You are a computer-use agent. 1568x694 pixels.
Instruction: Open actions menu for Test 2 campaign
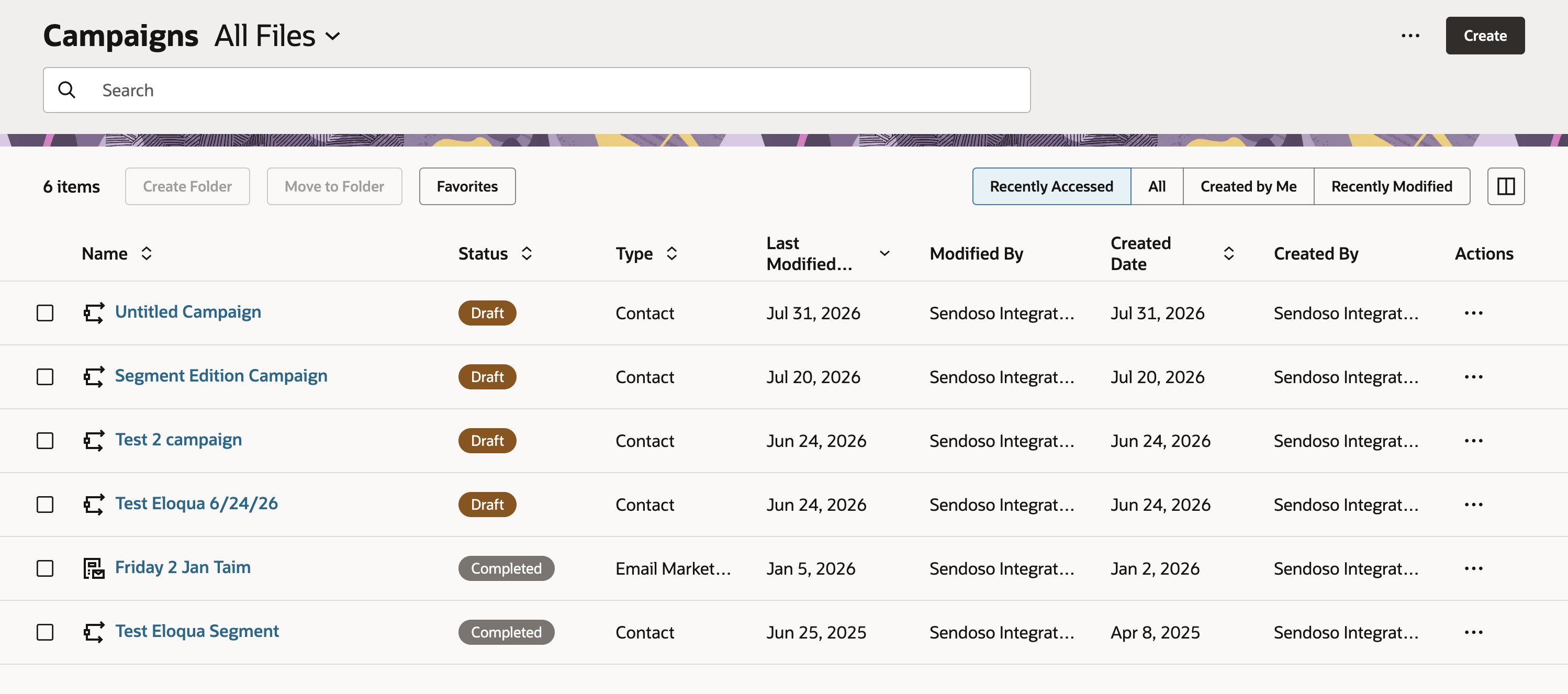point(1473,441)
